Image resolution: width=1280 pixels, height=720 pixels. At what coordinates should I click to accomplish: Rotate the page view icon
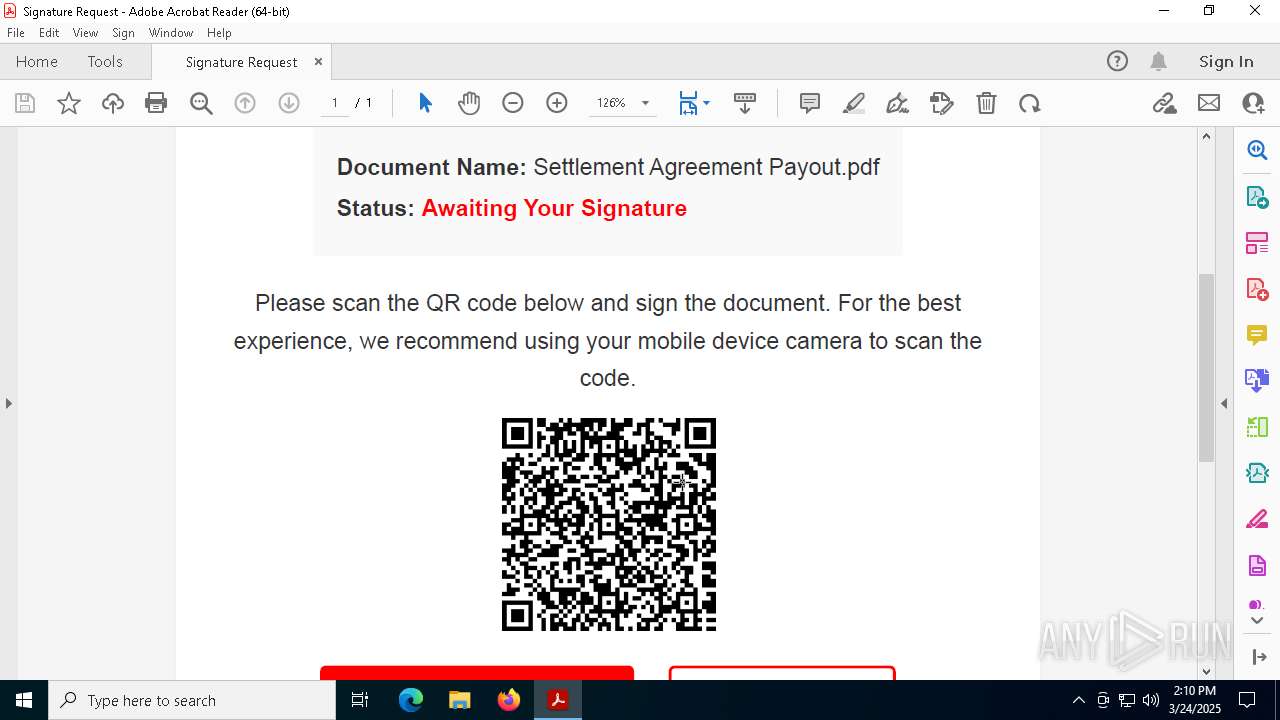[1030, 103]
